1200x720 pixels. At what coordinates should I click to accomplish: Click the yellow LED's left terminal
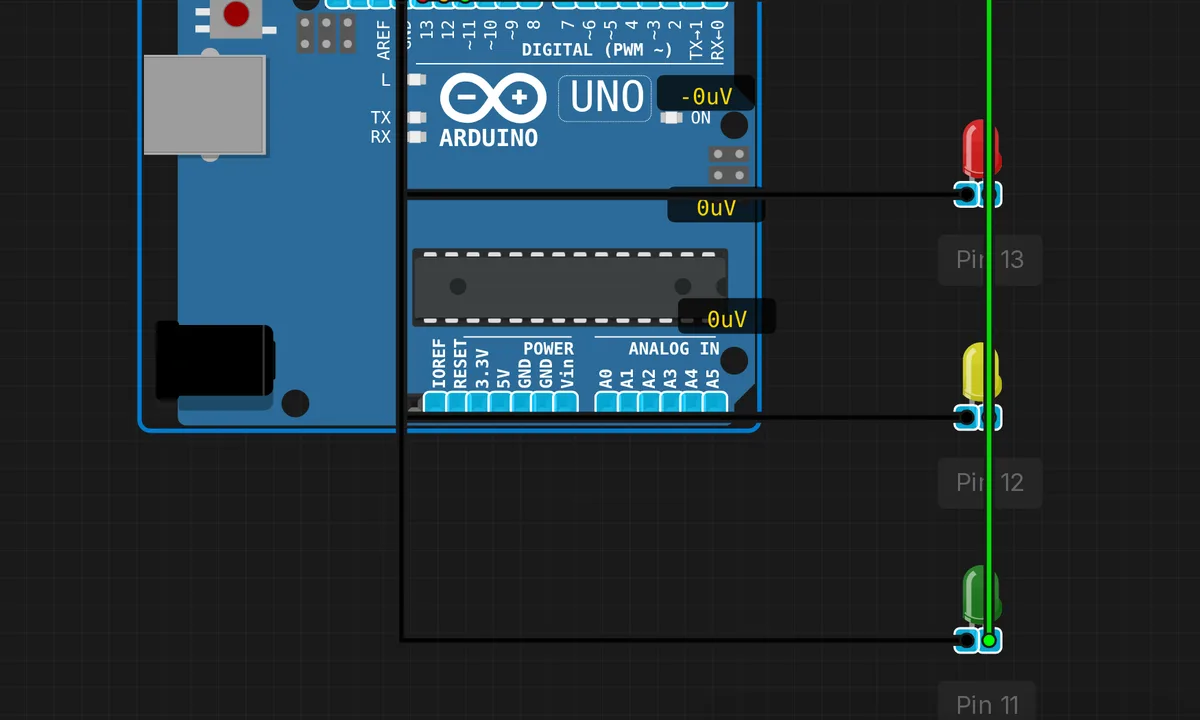[966, 418]
